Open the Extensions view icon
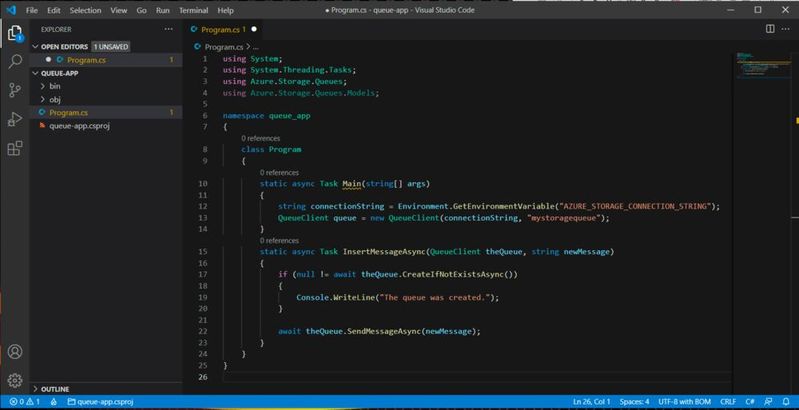Viewport: 799px width, 410px height. click(15, 148)
